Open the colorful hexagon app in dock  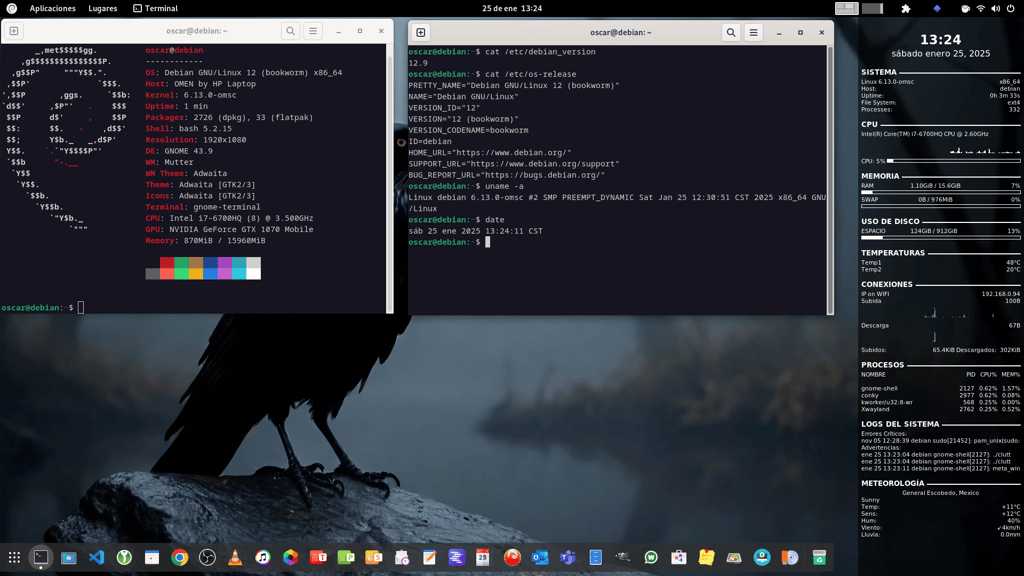pos(291,557)
